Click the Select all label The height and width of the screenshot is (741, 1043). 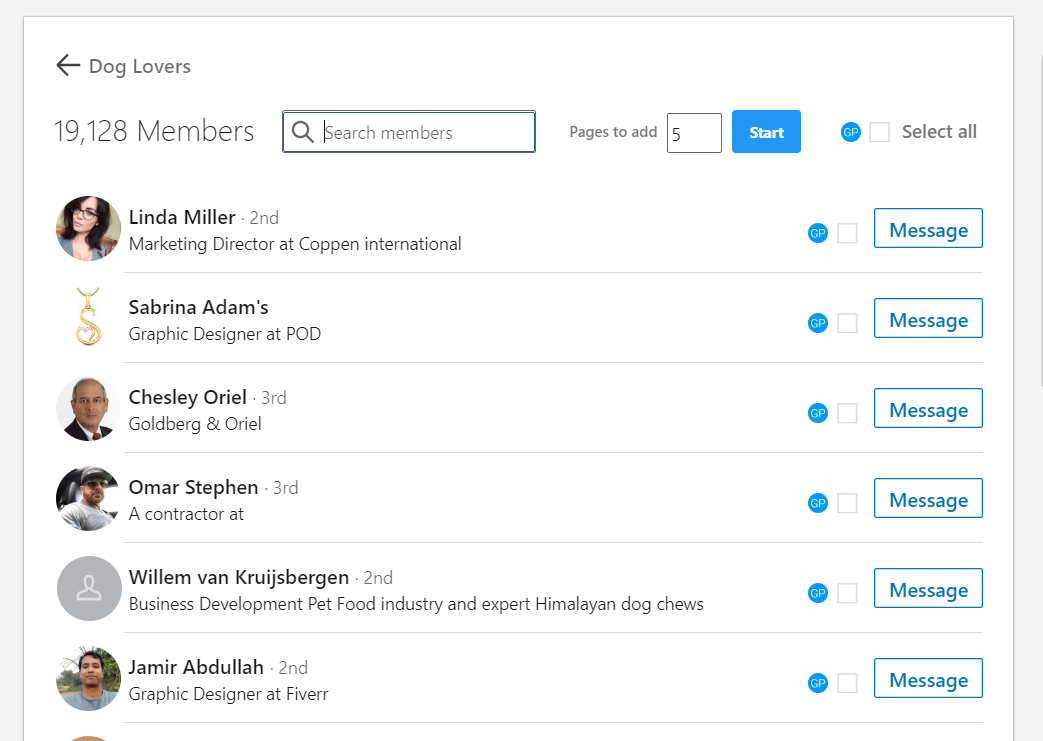pyautogui.click(x=939, y=132)
